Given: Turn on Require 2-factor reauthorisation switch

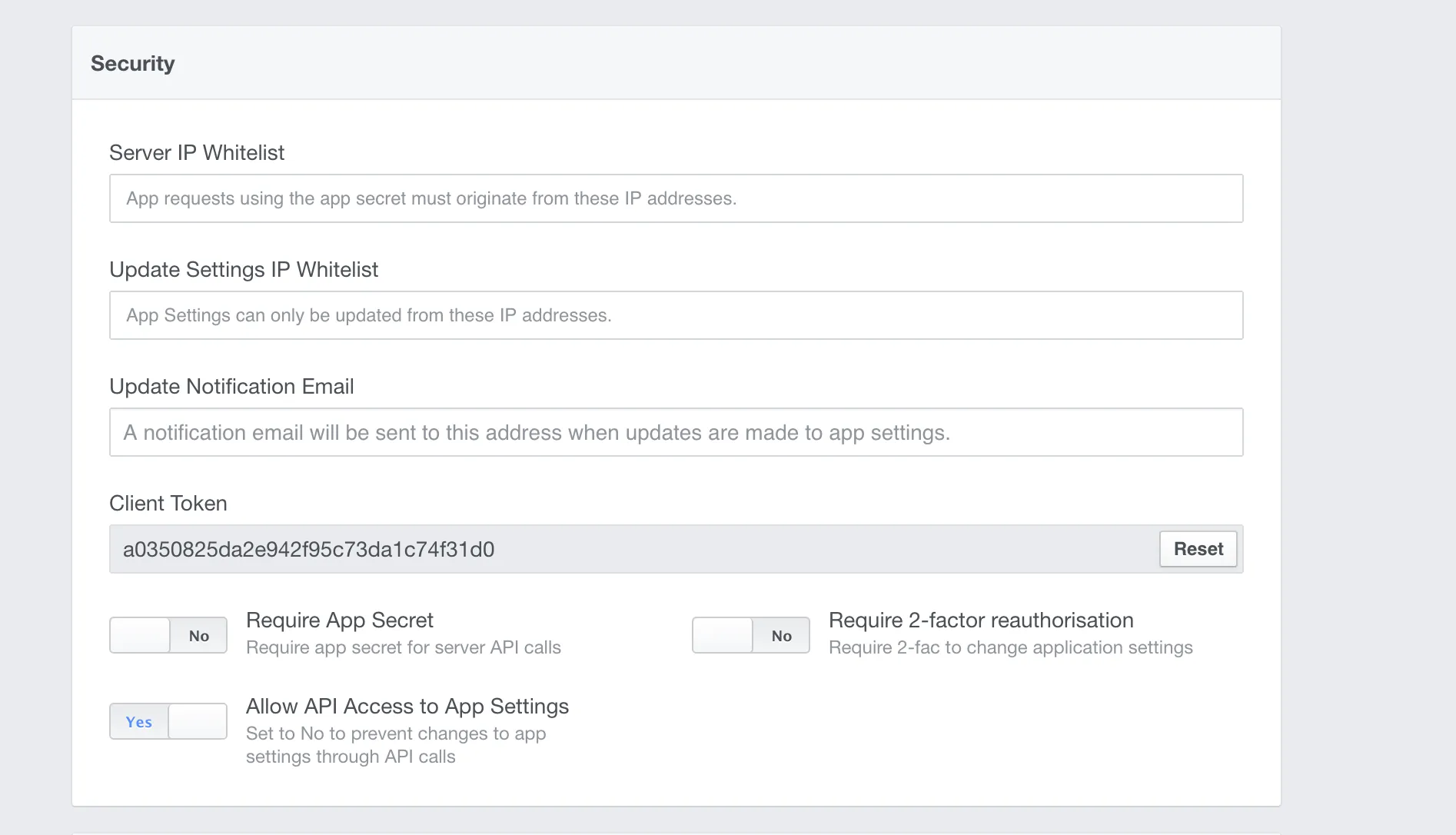Looking at the screenshot, I should point(751,635).
